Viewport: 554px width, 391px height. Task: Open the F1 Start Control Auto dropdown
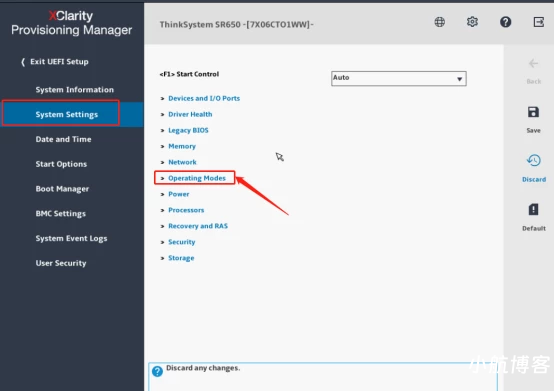[x=399, y=78]
